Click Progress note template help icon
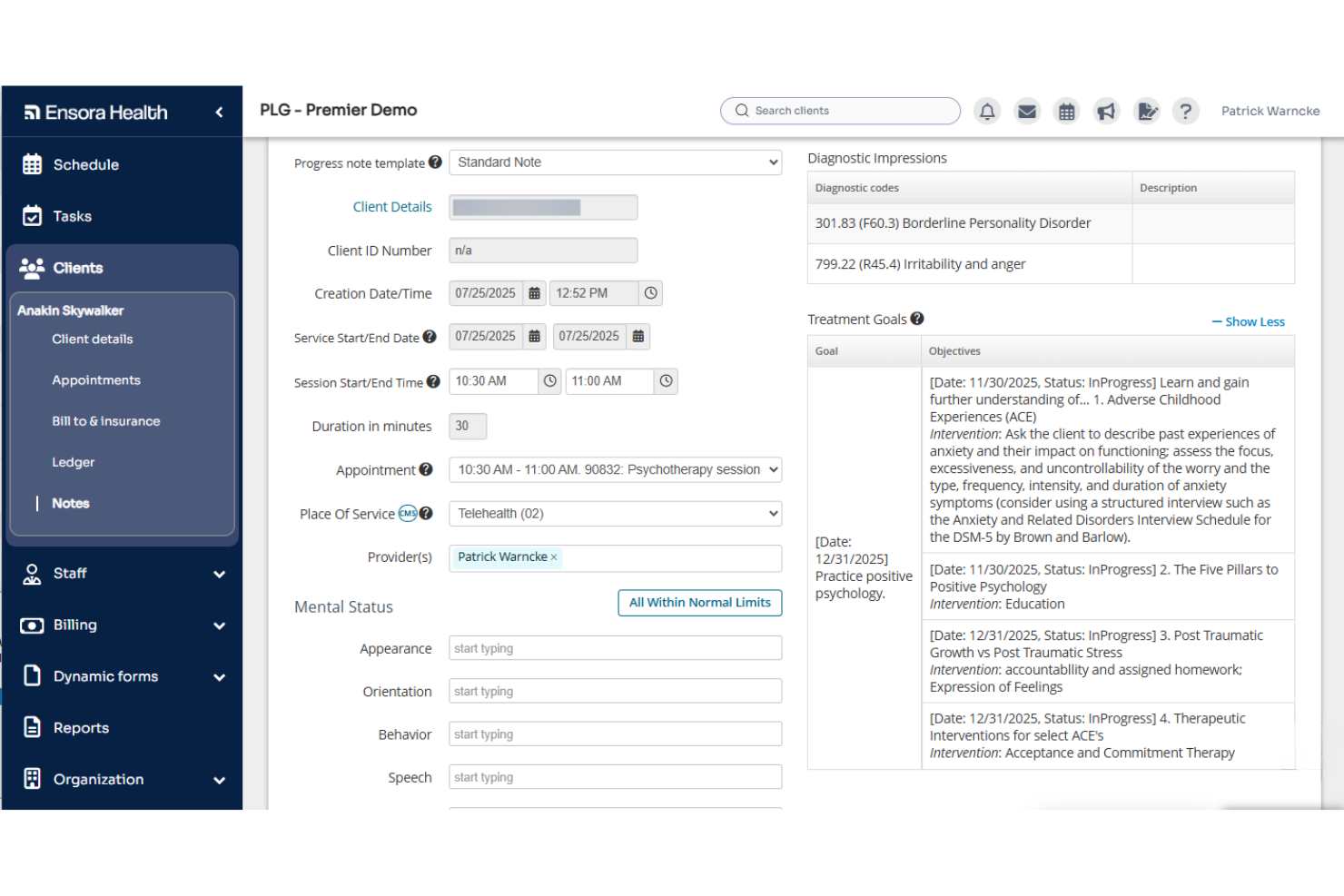 click(x=435, y=162)
